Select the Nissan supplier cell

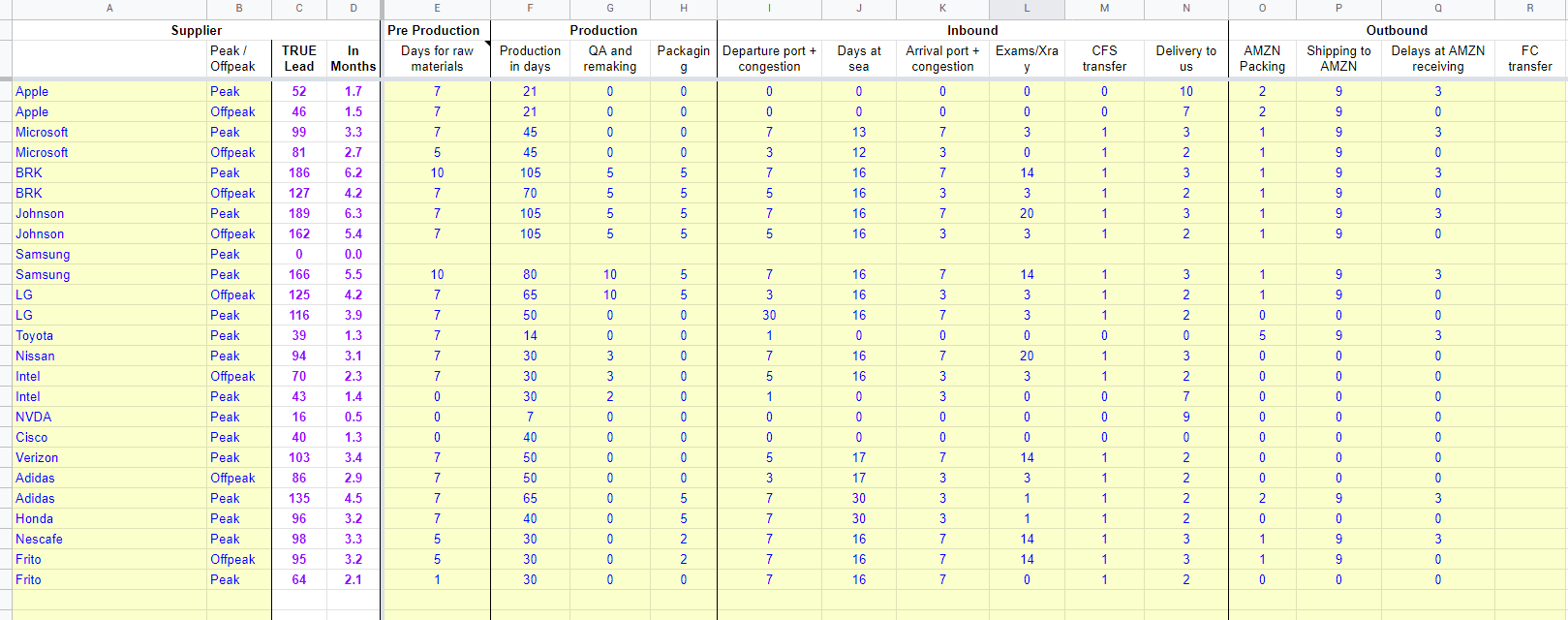109,356
